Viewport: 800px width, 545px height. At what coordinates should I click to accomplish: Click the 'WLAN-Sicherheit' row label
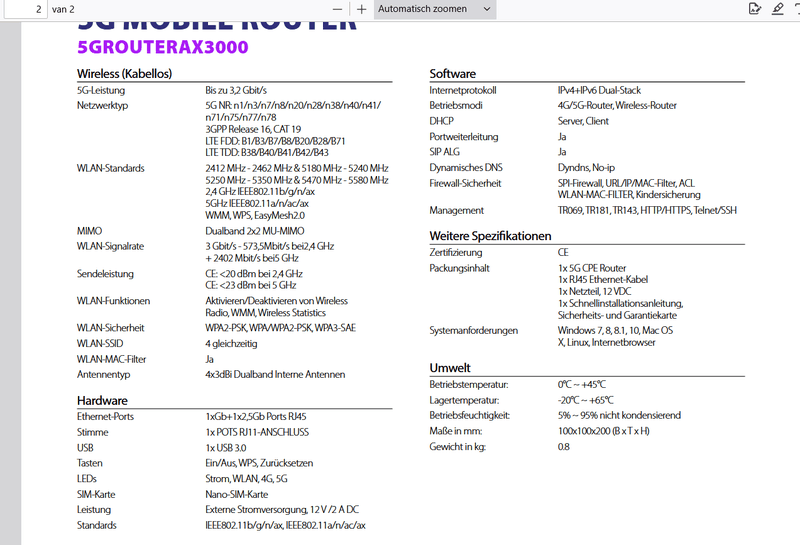click(x=111, y=328)
